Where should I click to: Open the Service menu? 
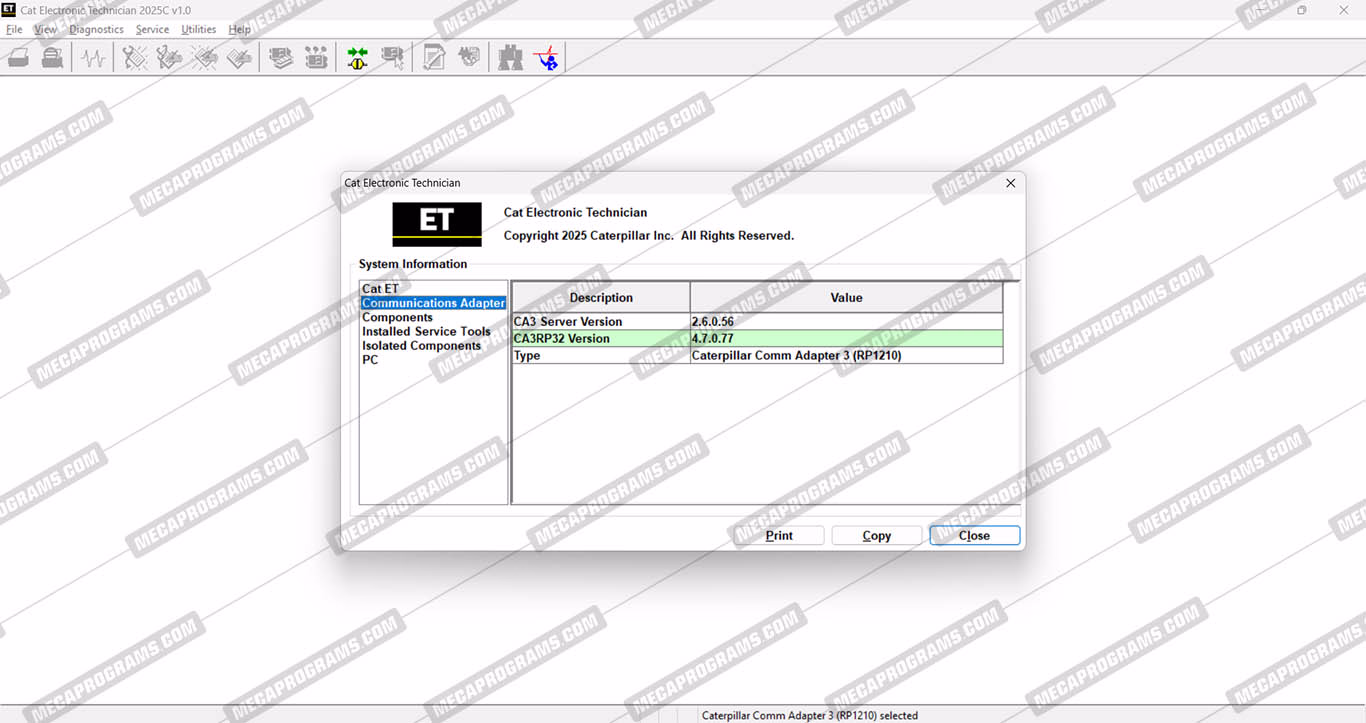[x=152, y=29]
